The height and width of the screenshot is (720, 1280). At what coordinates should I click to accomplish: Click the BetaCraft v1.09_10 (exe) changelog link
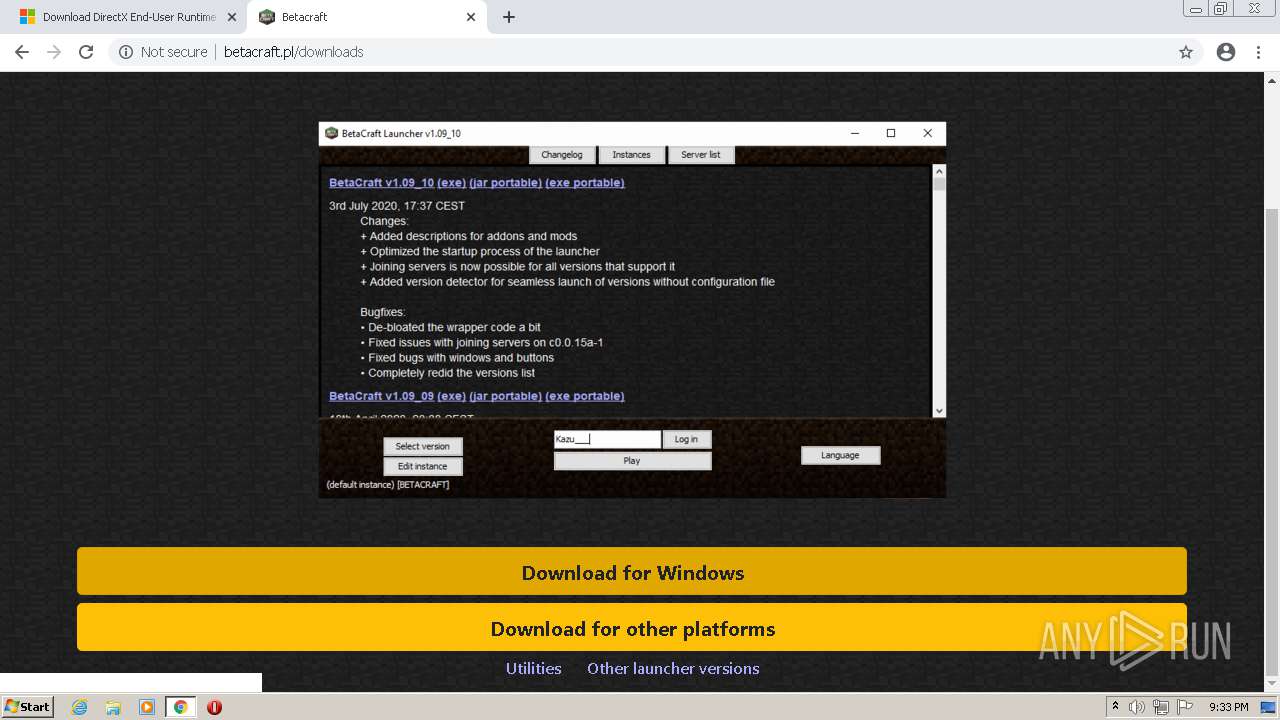[x=450, y=183]
